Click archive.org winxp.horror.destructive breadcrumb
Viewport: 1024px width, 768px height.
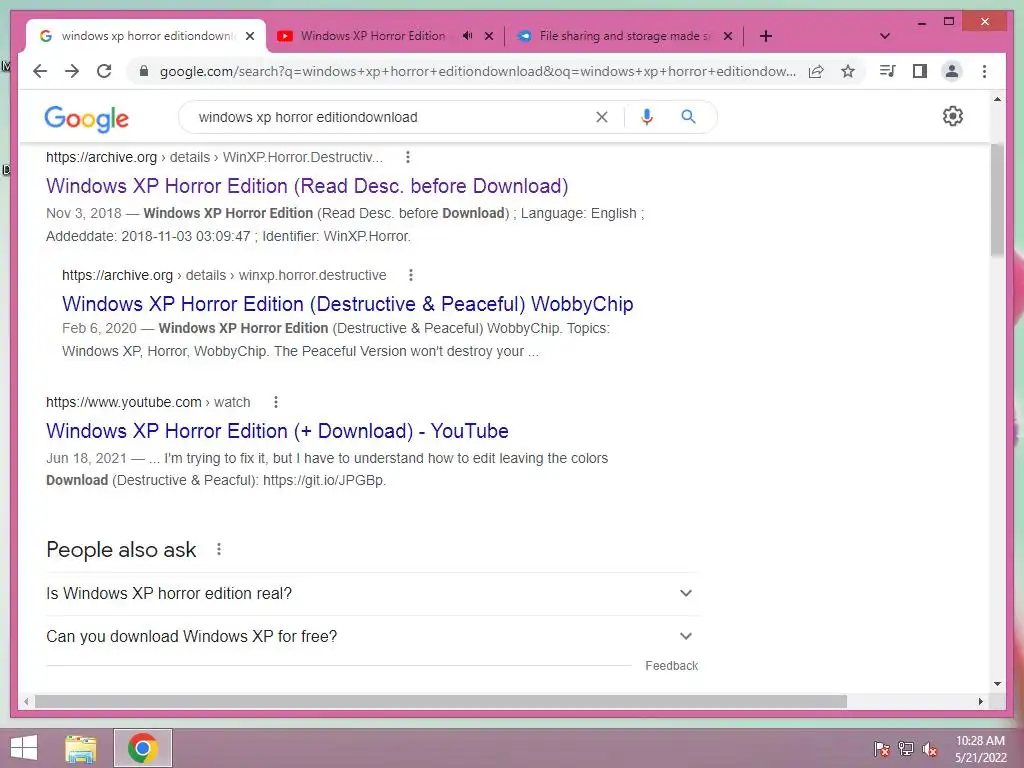pyautogui.click(x=224, y=275)
